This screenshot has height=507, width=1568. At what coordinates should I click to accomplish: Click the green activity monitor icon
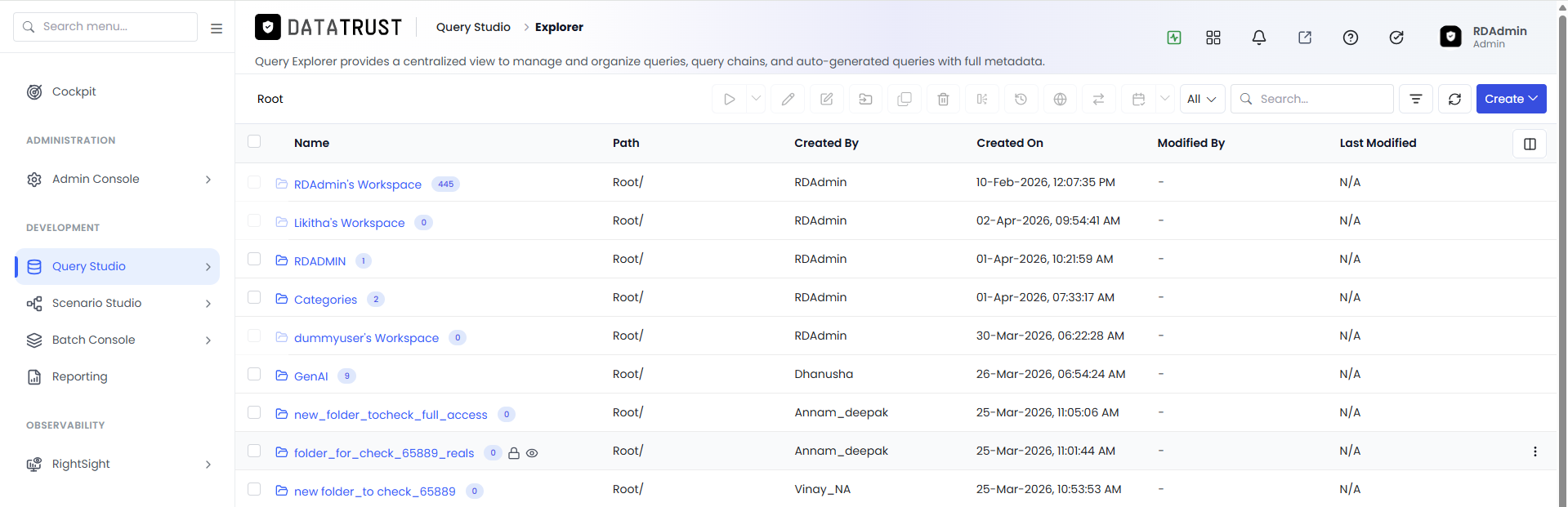point(1174,38)
